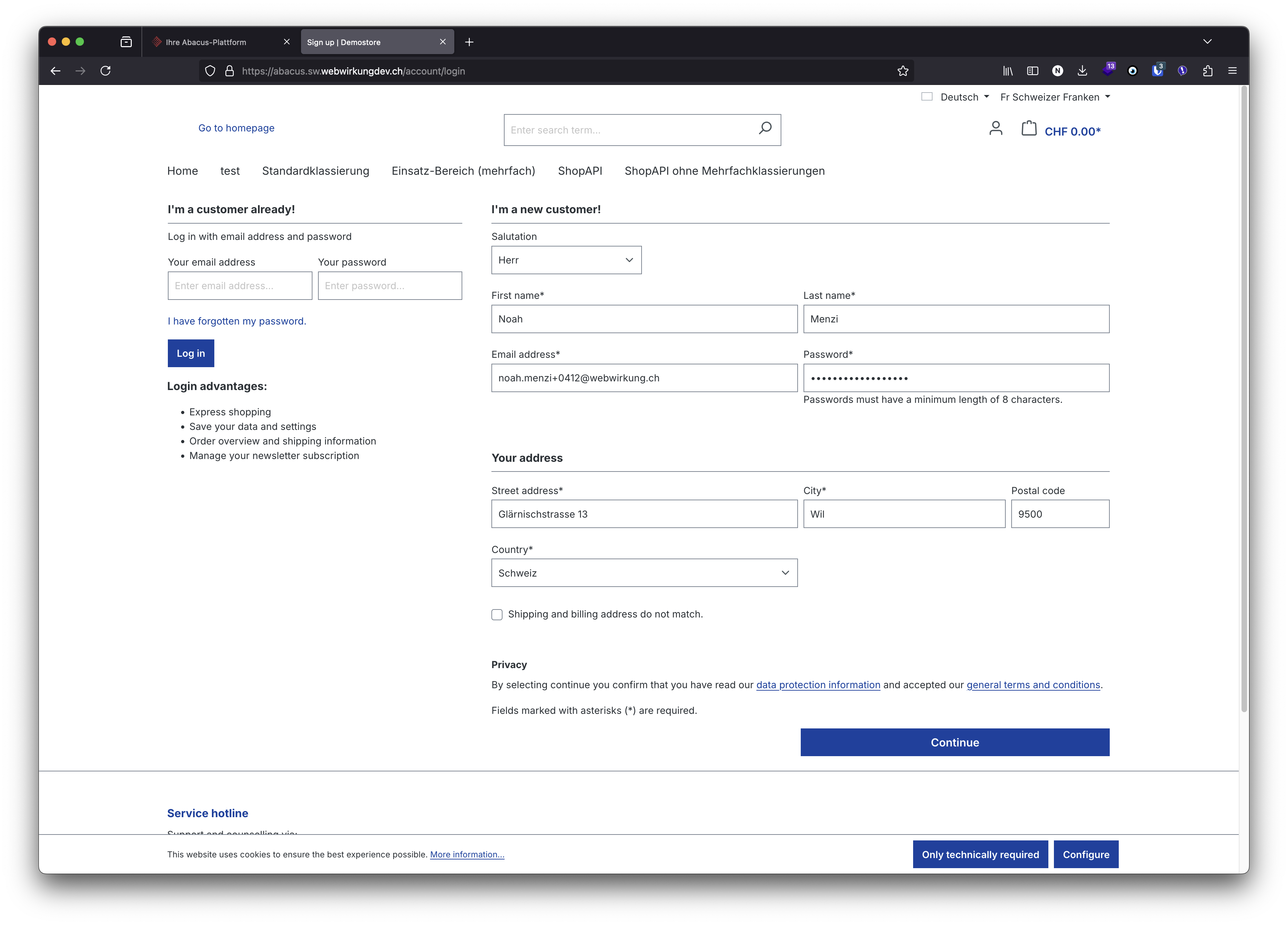This screenshot has height=925, width=1288.
Task: Accept cookies via Only technically required button
Action: click(980, 854)
